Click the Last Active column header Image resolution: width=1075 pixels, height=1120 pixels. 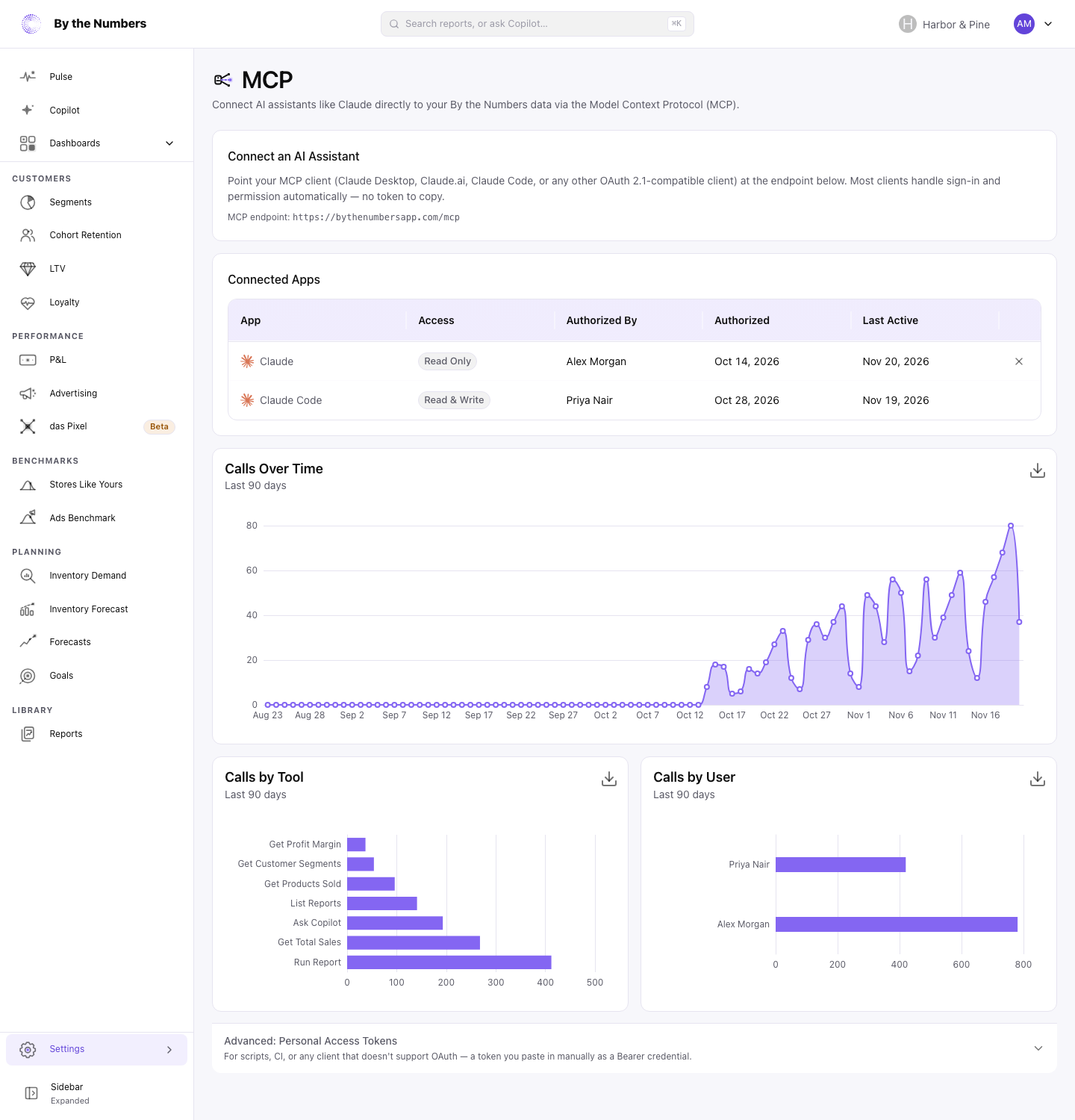891,320
